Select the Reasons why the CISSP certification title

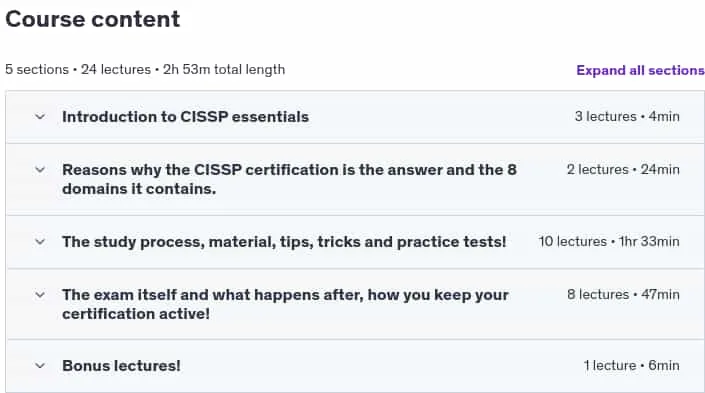(x=289, y=179)
